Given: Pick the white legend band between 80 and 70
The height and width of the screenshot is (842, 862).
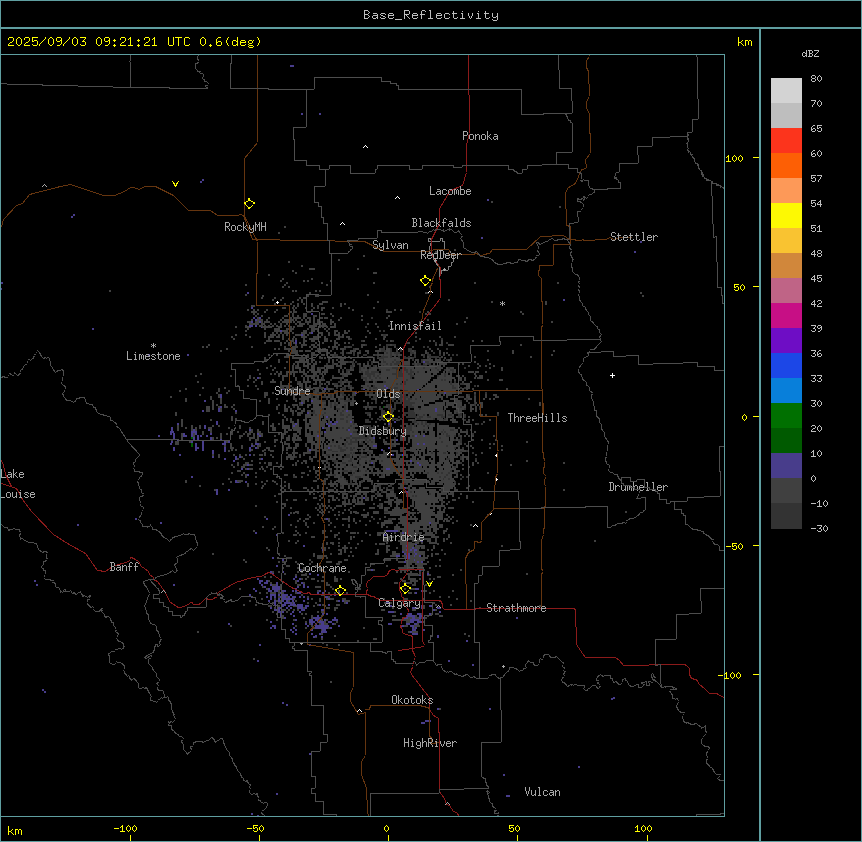Looking at the screenshot, I should pos(786,91).
